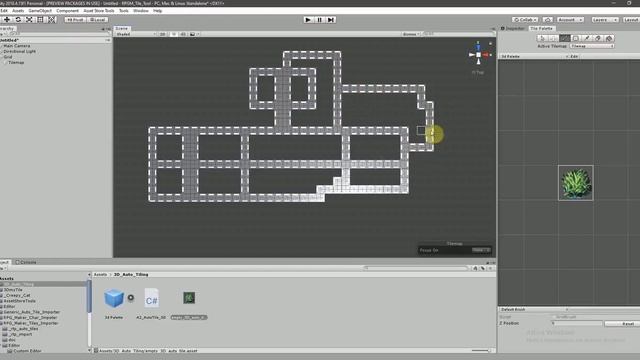The image size is (640, 360).
Task: Open the Help menu
Action: click(x=158, y=11)
